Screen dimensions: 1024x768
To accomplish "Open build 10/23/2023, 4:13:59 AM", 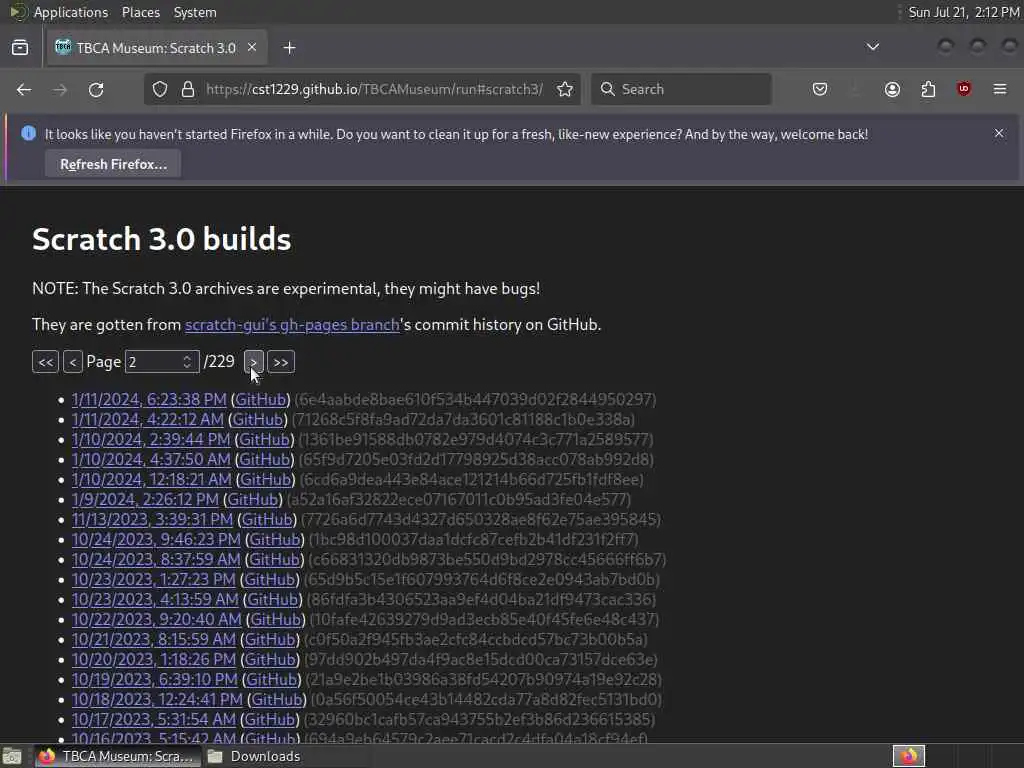I will (155, 600).
